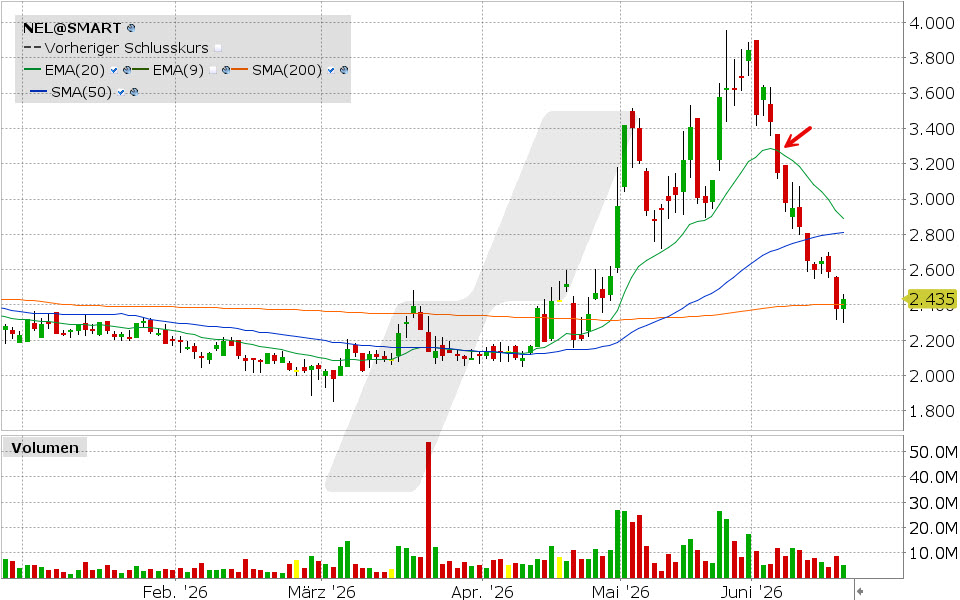Image resolution: width=960 pixels, height=600 pixels.
Task: Click the SMA(50) legend label
Action: [81, 92]
